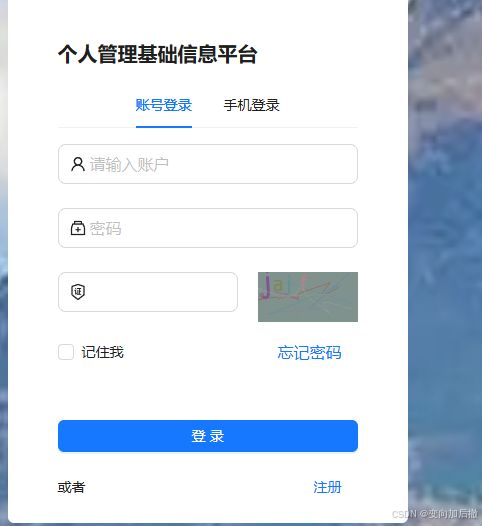
Task: Click the lock icon in password field
Action: pos(78,228)
